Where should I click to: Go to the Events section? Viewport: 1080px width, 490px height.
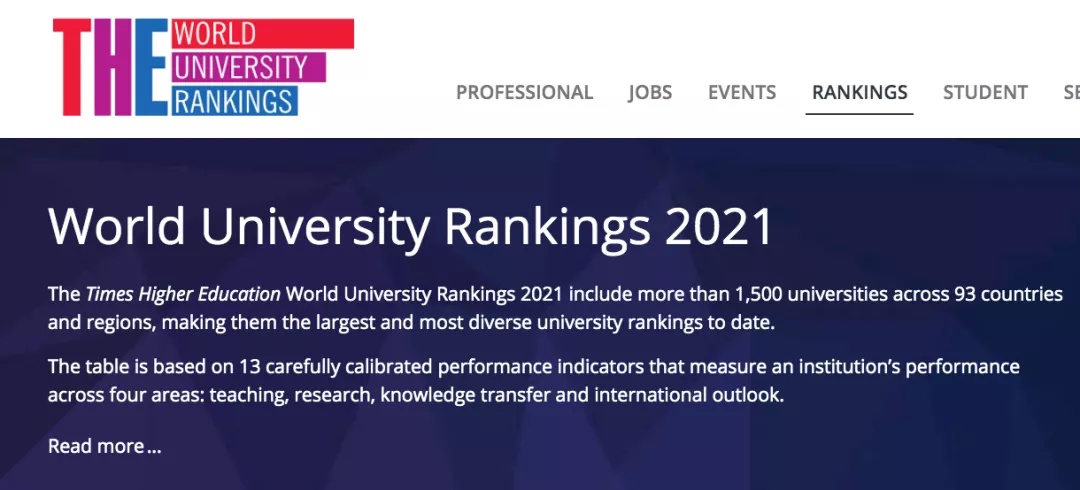742,92
